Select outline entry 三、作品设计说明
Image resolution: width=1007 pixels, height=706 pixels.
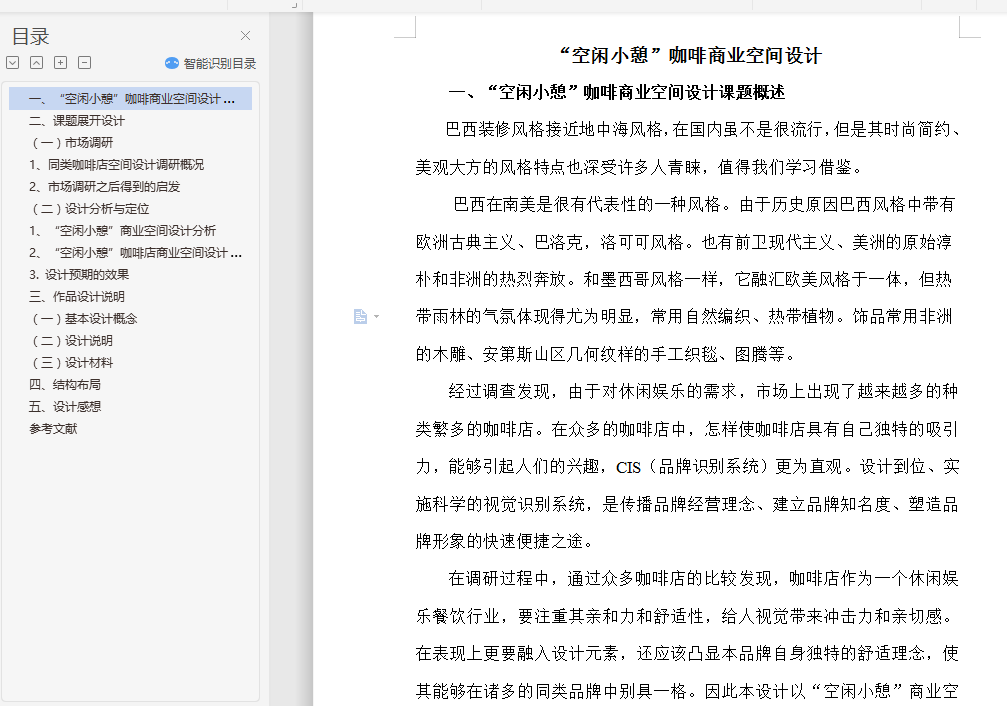(x=76, y=297)
